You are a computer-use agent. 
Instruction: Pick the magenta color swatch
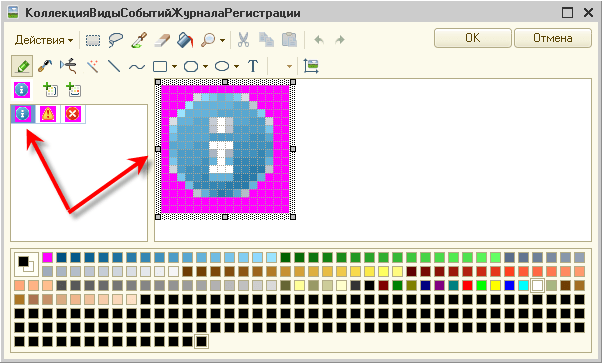47,257
